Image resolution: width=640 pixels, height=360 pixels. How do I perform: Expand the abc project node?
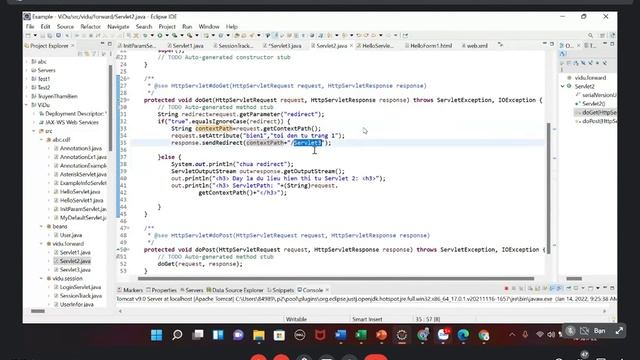(x=27, y=62)
